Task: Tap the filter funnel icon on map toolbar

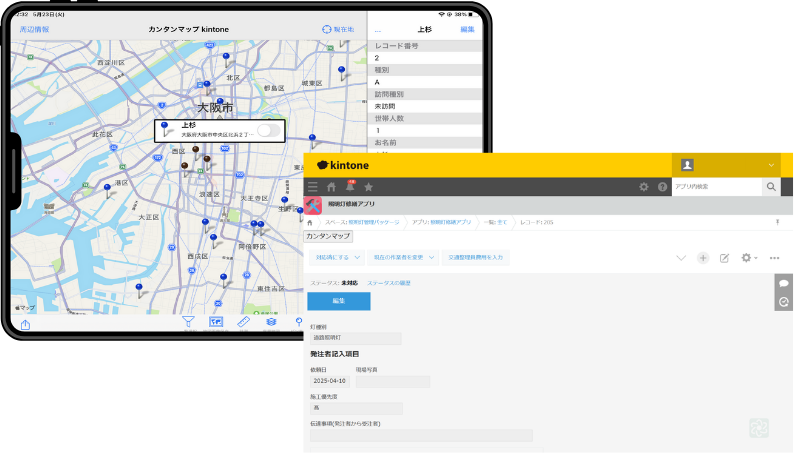Action: click(x=188, y=322)
